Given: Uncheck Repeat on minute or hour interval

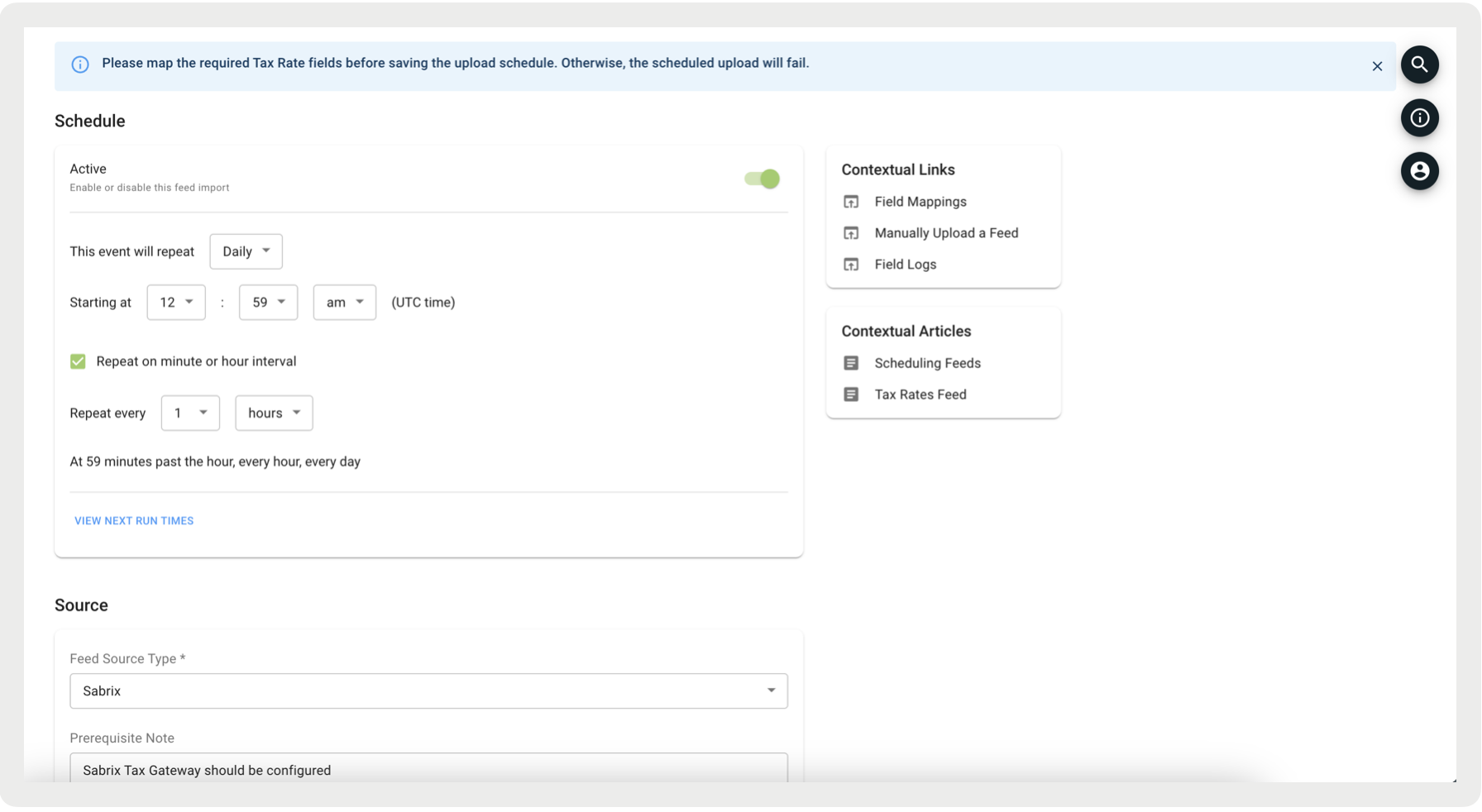Looking at the screenshot, I should pyautogui.click(x=78, y=361).
